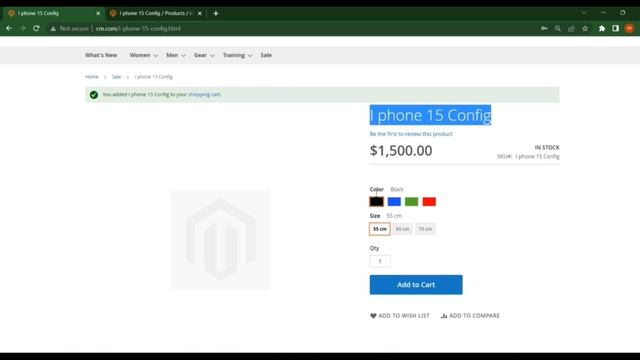Open the Gear menu
Viewport: 640px width, 360px height.
pos(200,55)
